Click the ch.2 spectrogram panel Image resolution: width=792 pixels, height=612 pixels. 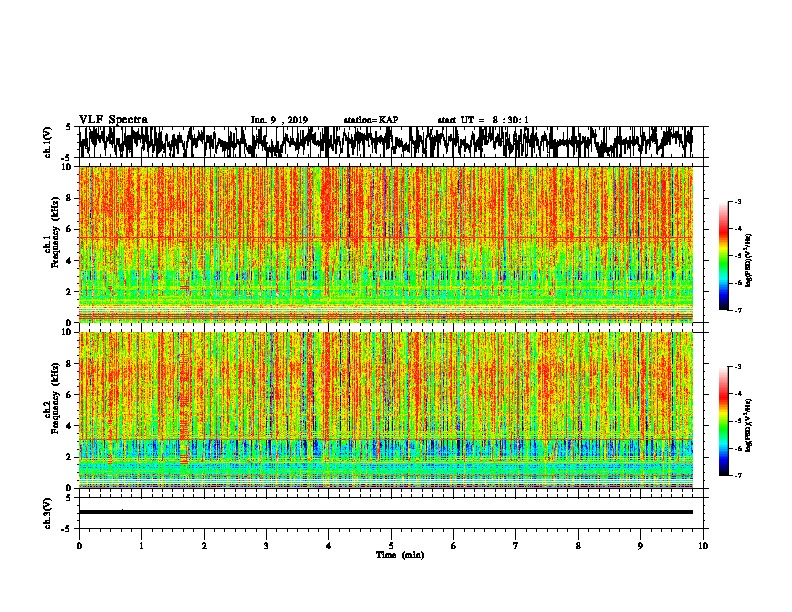pos(386,410)
